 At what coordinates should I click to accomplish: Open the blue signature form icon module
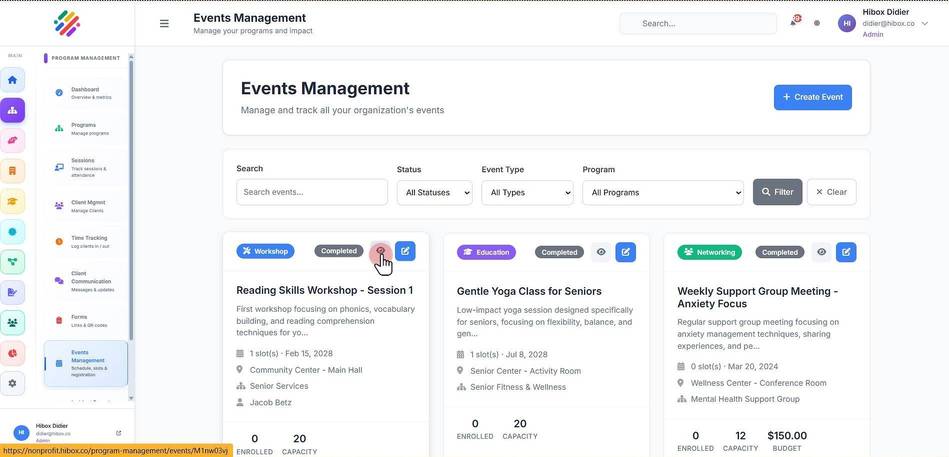(12, 292)
